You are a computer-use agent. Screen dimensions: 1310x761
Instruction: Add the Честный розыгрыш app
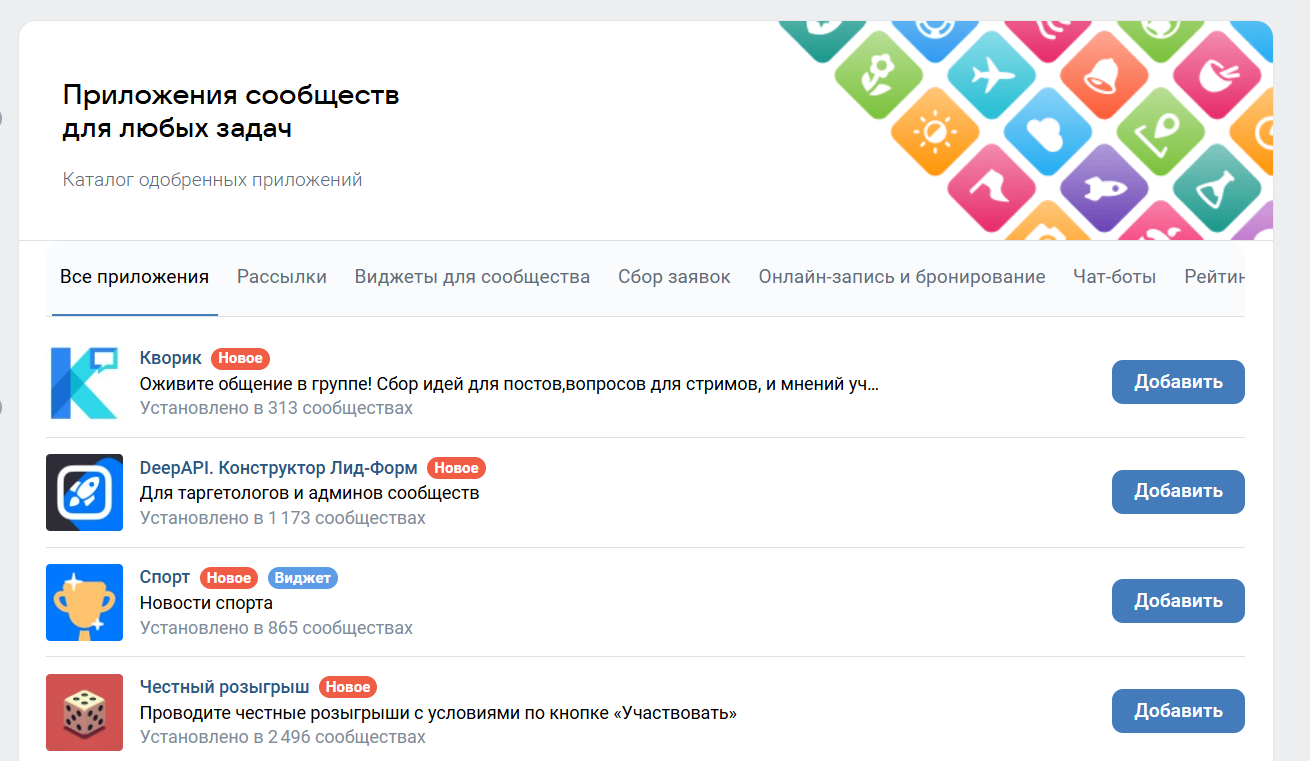(x=1178, y=711)
